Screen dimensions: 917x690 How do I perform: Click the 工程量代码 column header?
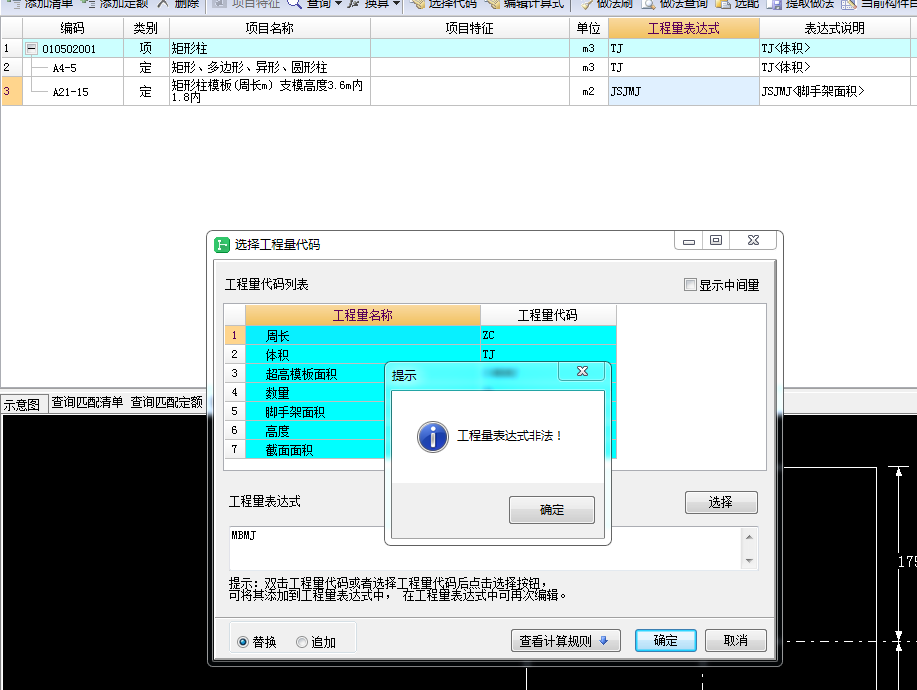(548, 315)
